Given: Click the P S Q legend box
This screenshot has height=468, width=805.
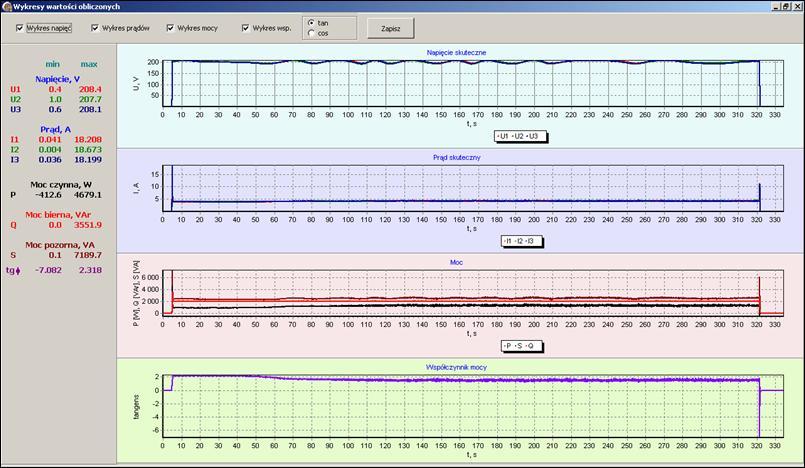Looking at the screenshot, I should pos(521,346).
